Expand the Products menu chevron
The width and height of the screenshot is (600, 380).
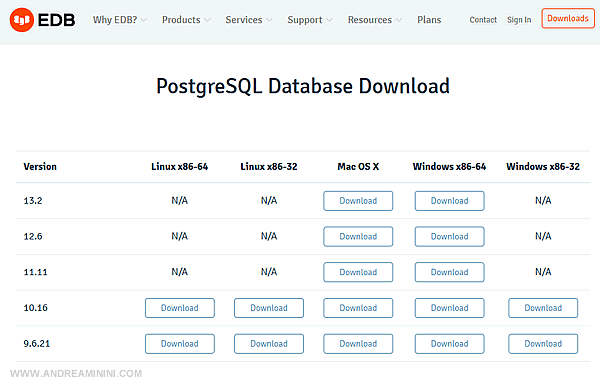pyautogui.click(x=207, y=20)
